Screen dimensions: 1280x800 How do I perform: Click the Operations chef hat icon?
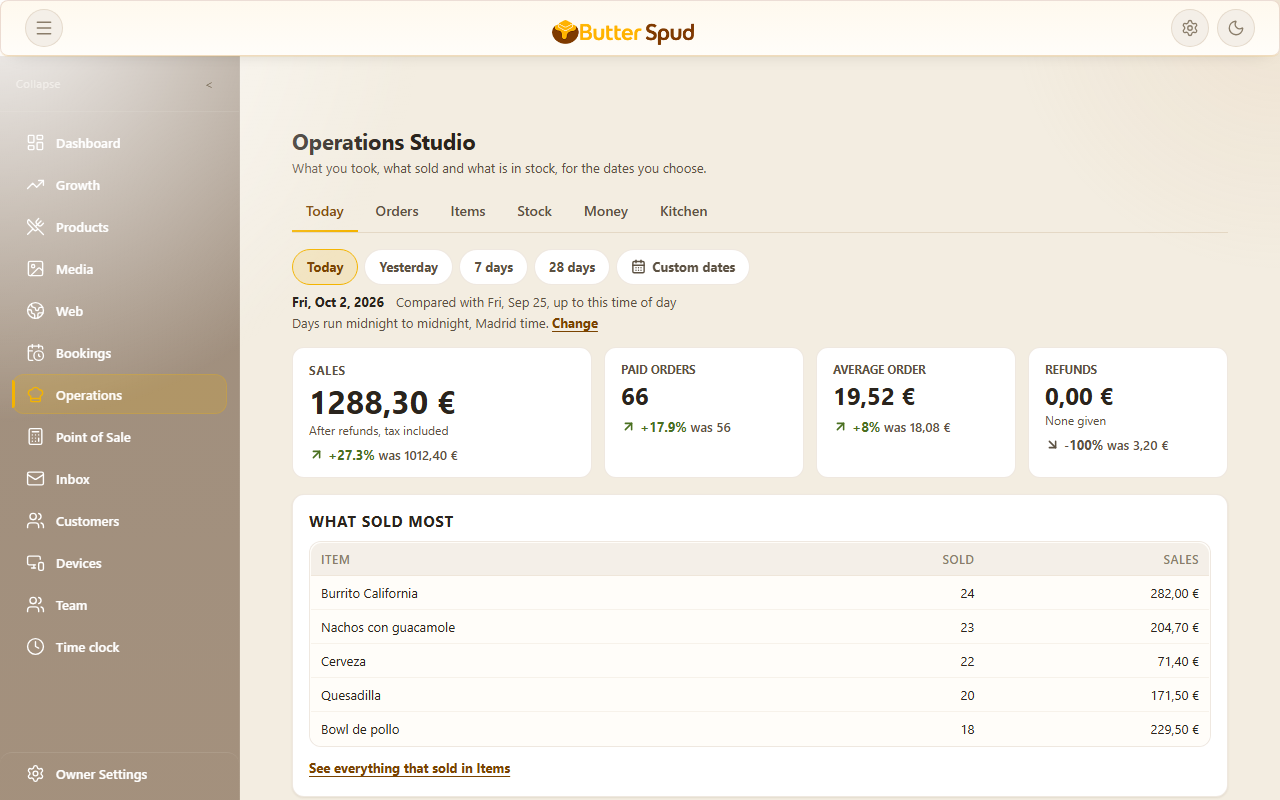(x=36, y=395)
